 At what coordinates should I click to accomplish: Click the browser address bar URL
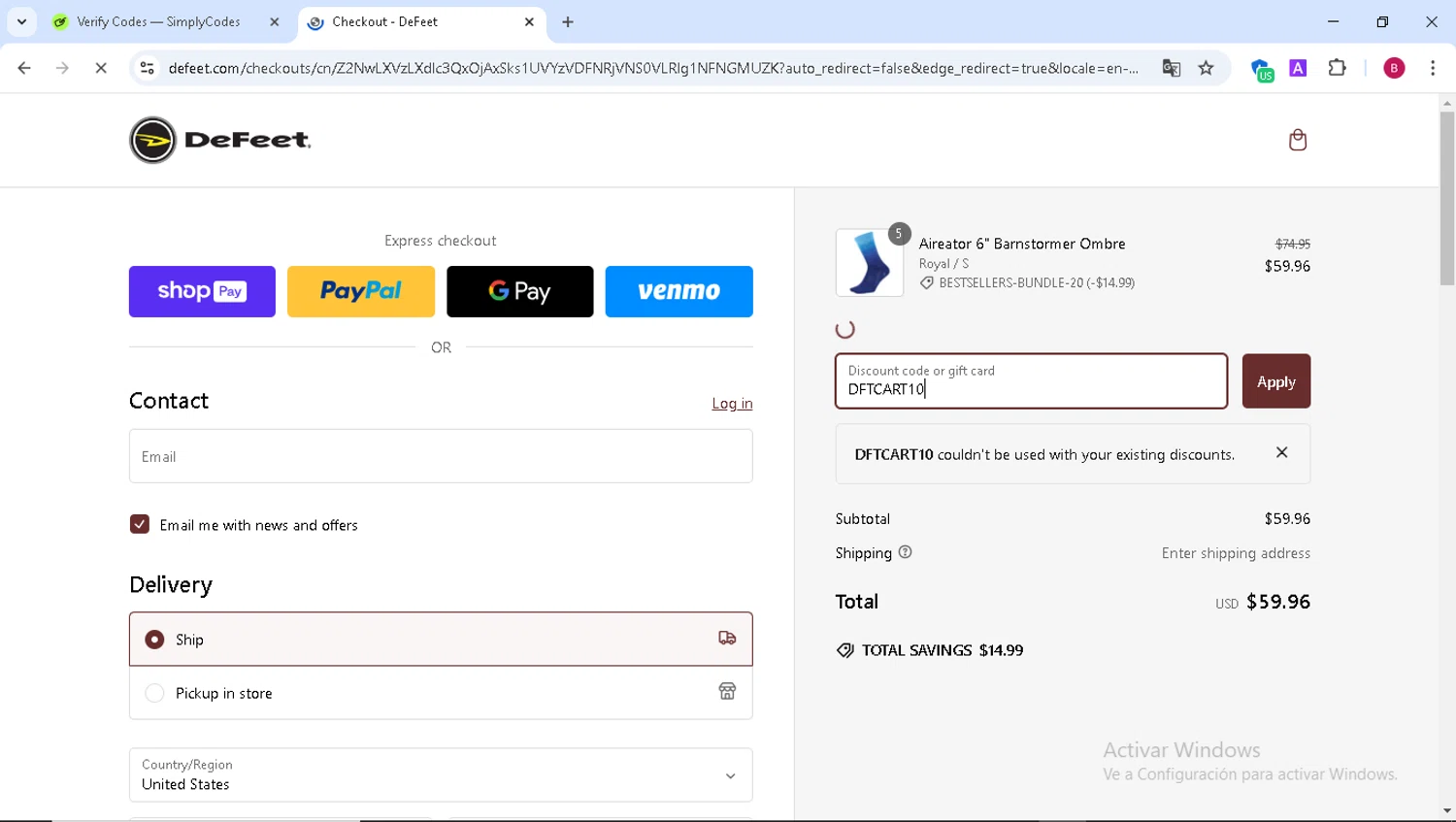point(652,68)
